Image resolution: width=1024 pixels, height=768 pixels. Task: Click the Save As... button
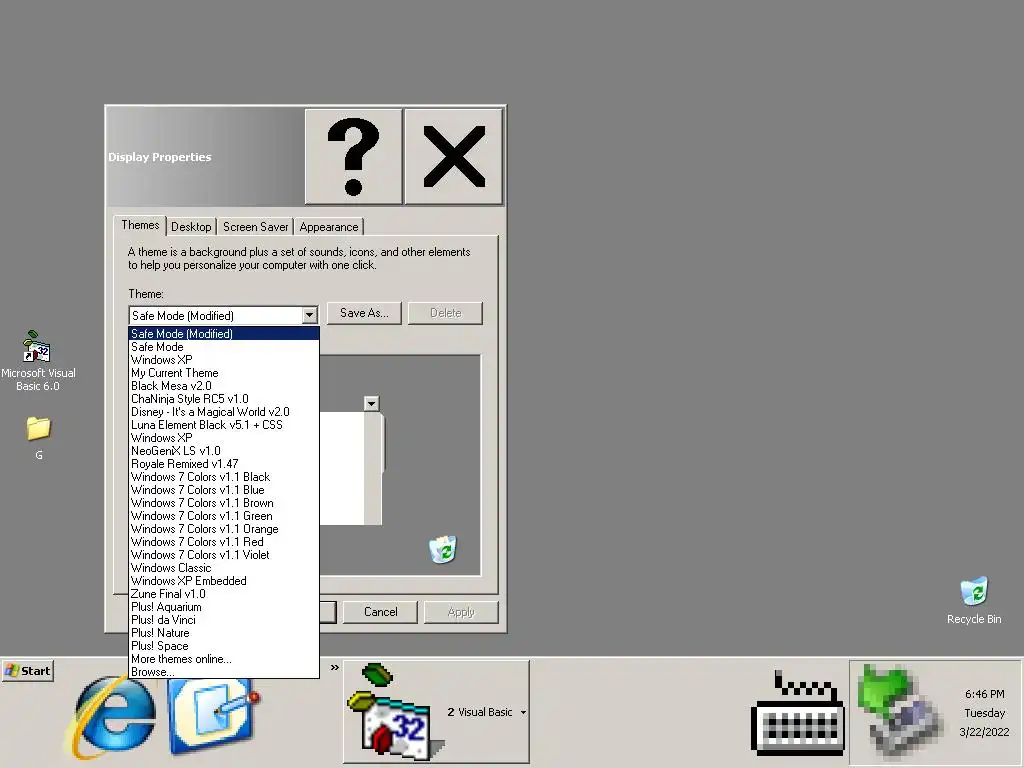pos(364,313)
